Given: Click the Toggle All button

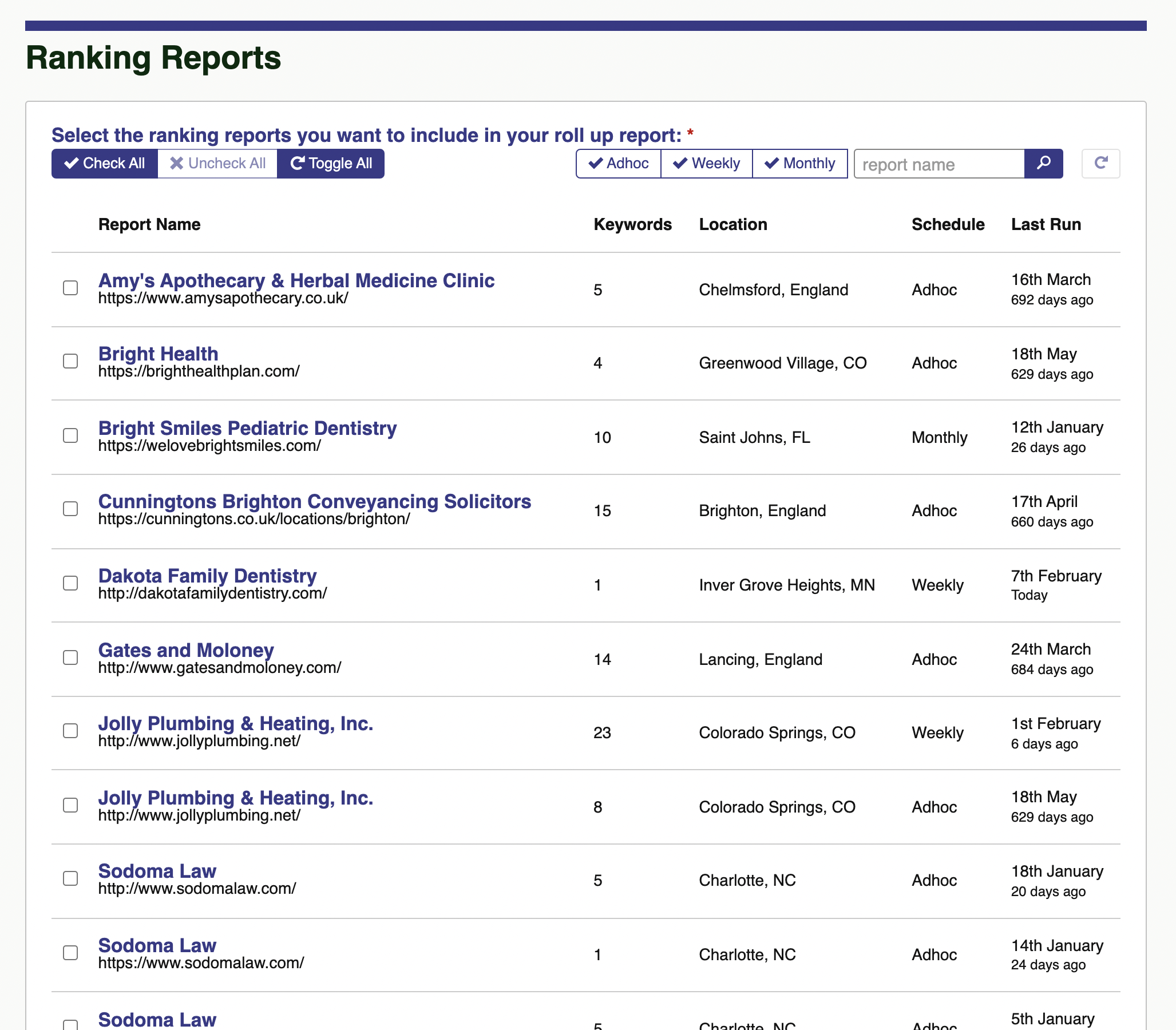Looking at the screenshot, I should tap(331, 164).
